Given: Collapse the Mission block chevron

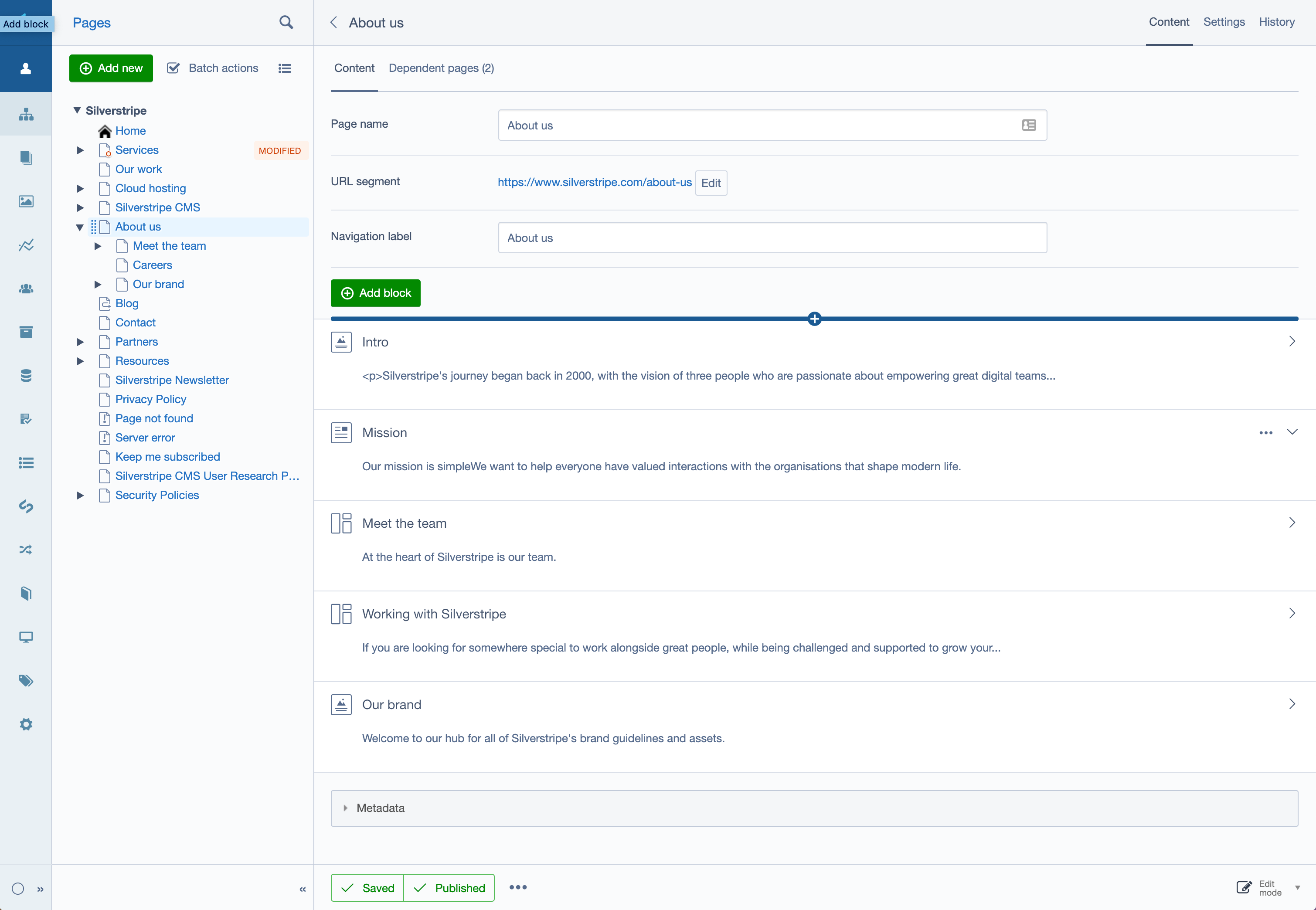Looking at the screenshot, I should 1292,432.
